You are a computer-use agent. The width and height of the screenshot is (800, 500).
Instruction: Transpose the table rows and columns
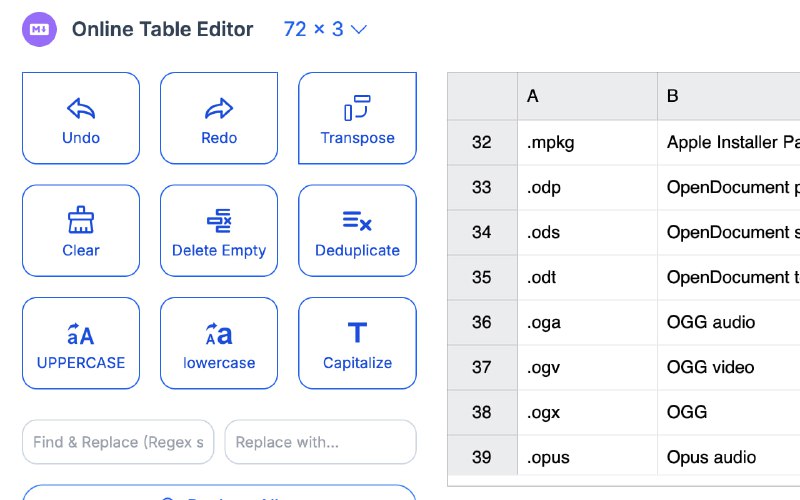[x=357, y=108]
